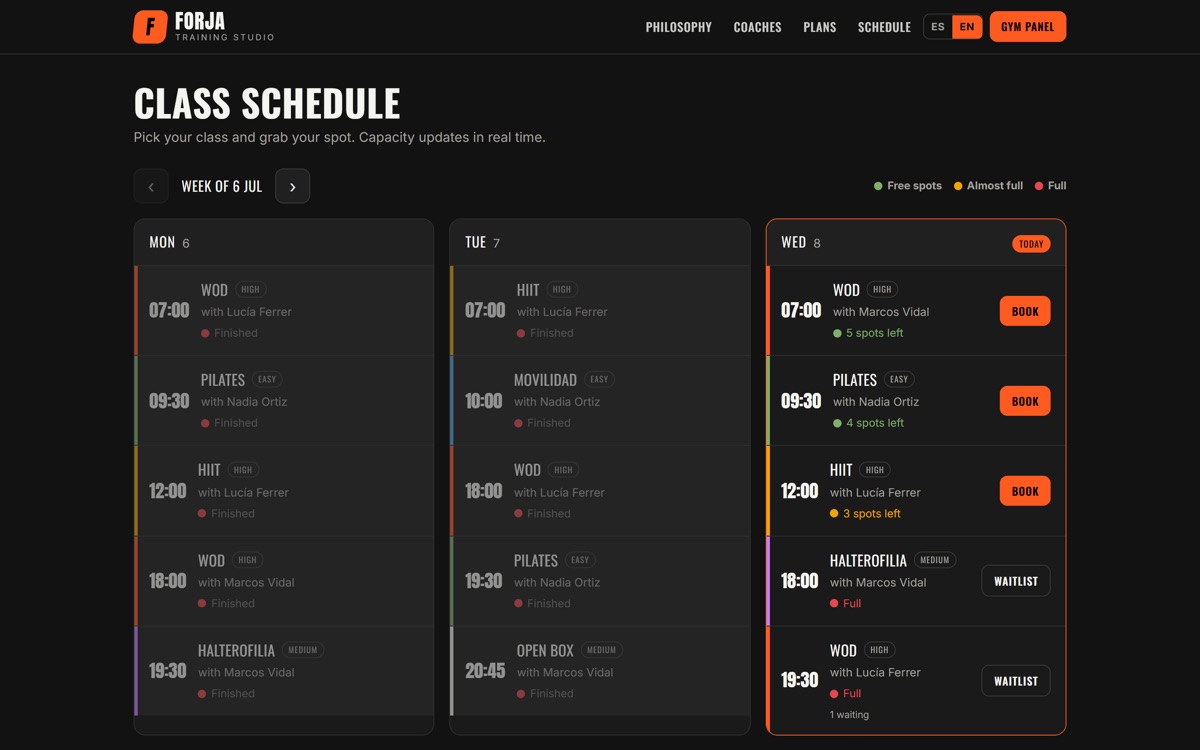1200x750 pixels.
Task: Click the Class Schedule heading
Action: pyautogui.click(x=267, y=104)
